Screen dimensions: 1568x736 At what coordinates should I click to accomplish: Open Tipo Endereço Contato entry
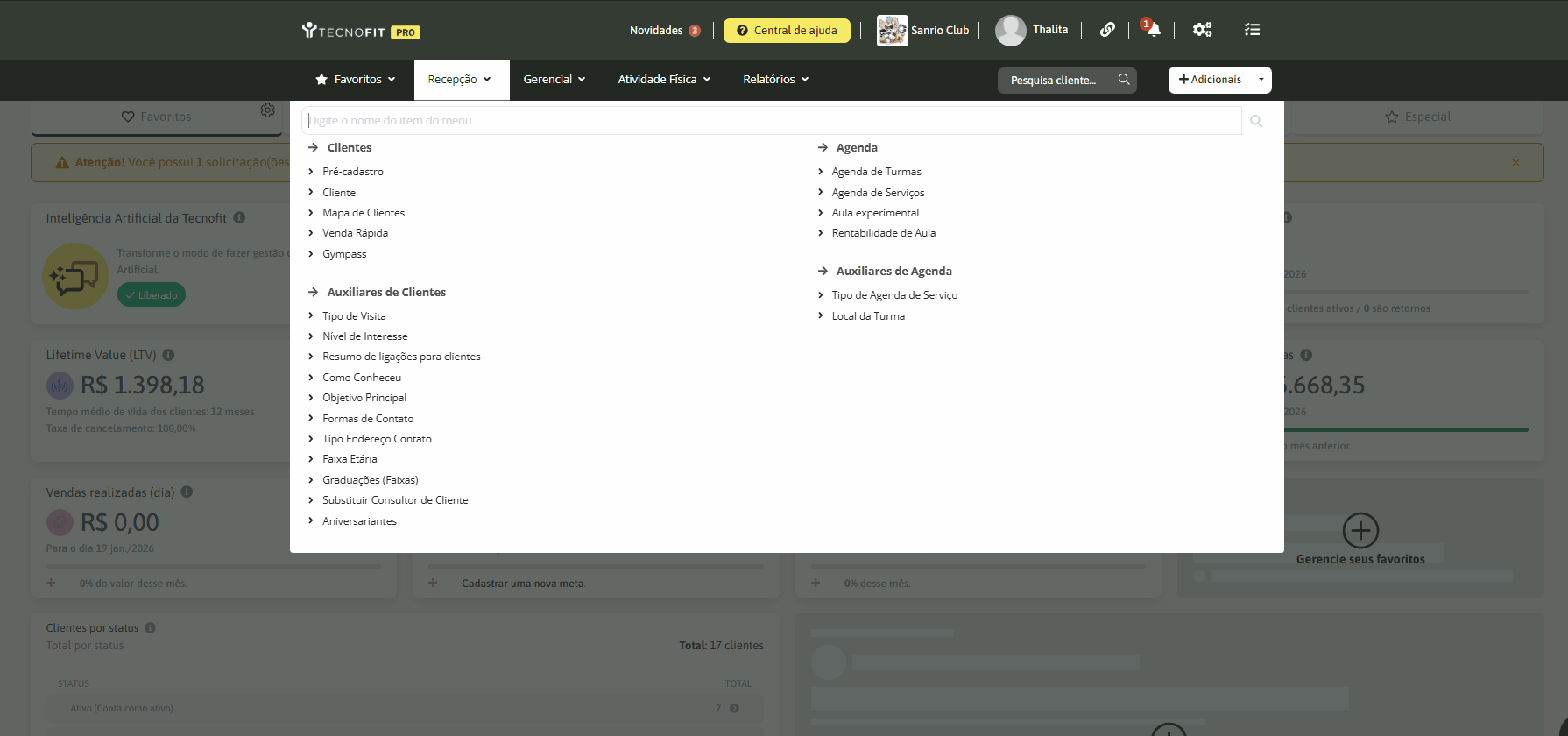click(377, 439)
